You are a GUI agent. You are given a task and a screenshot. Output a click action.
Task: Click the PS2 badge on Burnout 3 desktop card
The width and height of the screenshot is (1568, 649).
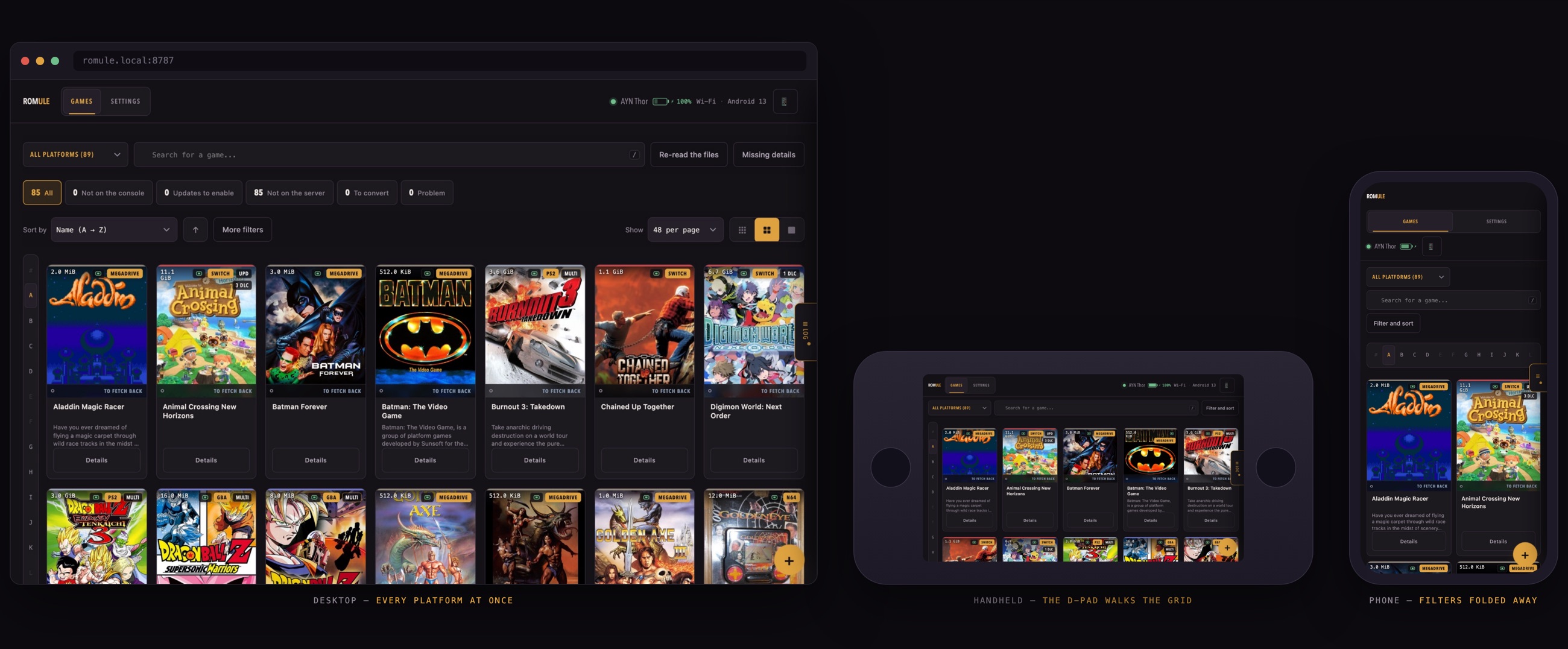550,273
